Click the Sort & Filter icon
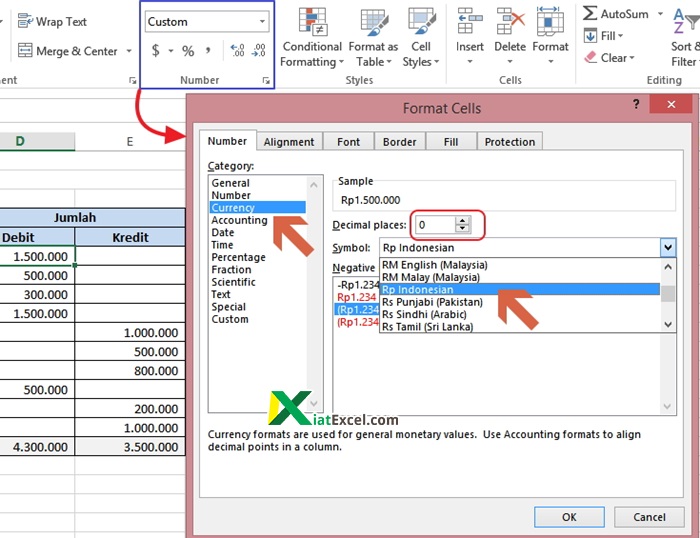 coord(685,21)
